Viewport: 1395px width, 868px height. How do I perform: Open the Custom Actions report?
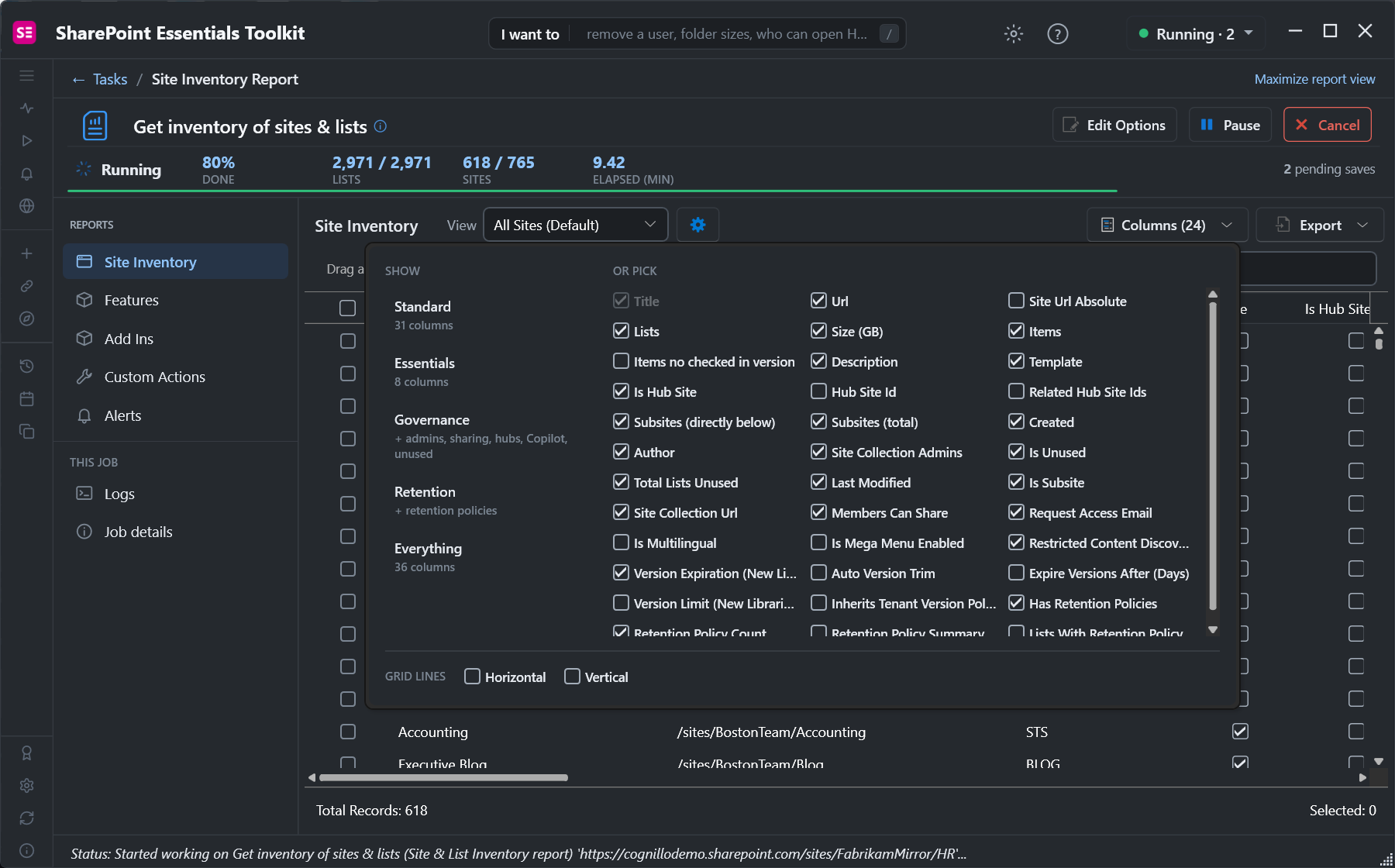point(175,377)
